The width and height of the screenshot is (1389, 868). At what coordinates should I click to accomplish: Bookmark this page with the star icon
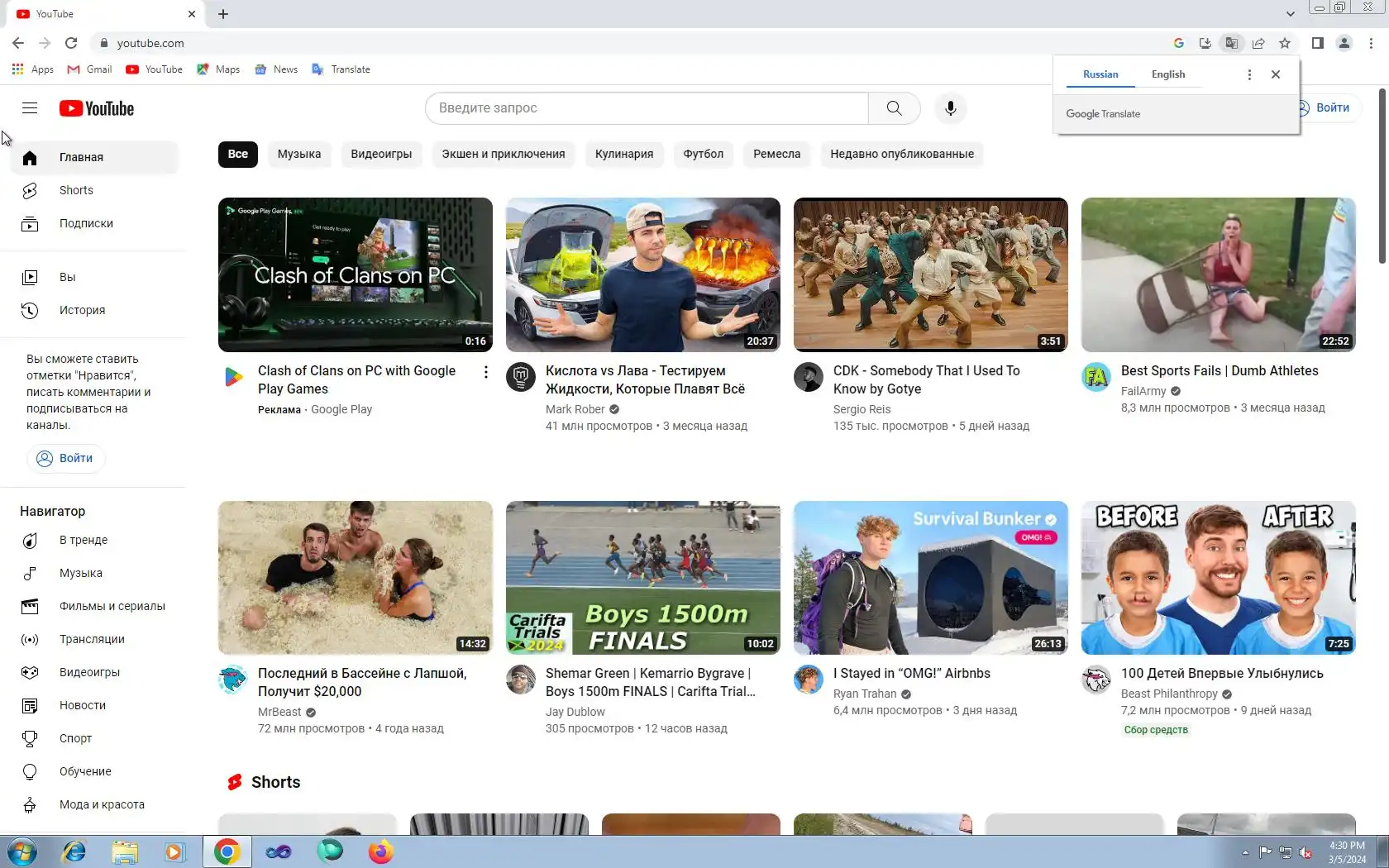tap(1285, 43)
